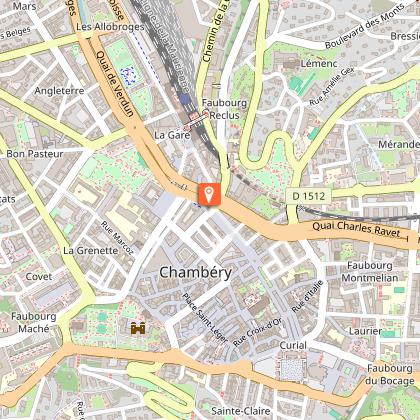Click the Les Allobroges label

click(110, 27)
